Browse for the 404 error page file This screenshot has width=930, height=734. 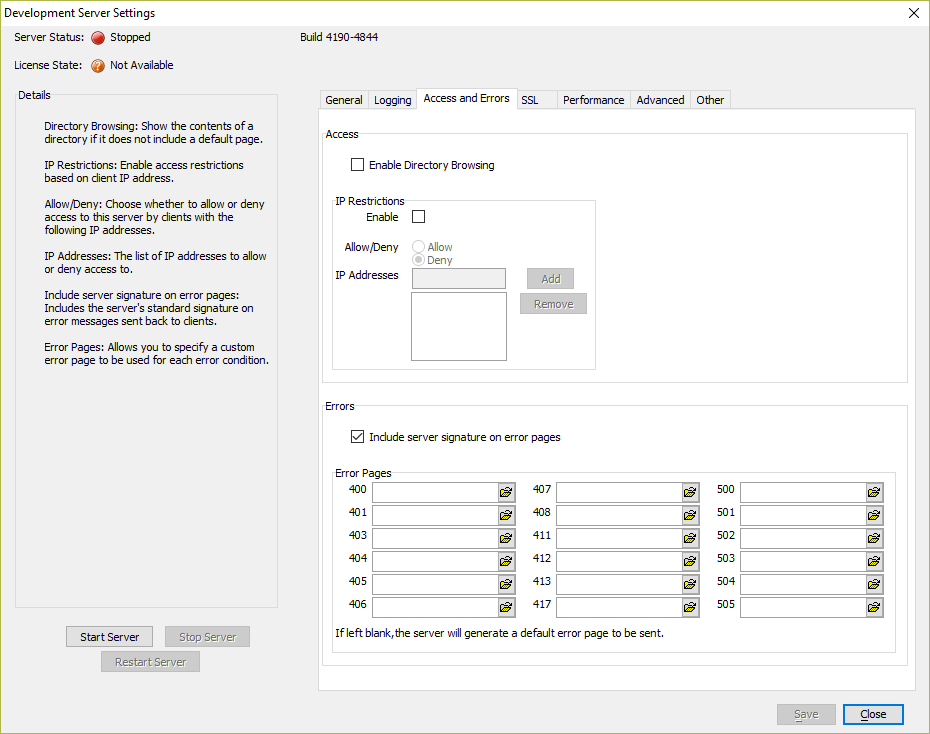[506, 561]
